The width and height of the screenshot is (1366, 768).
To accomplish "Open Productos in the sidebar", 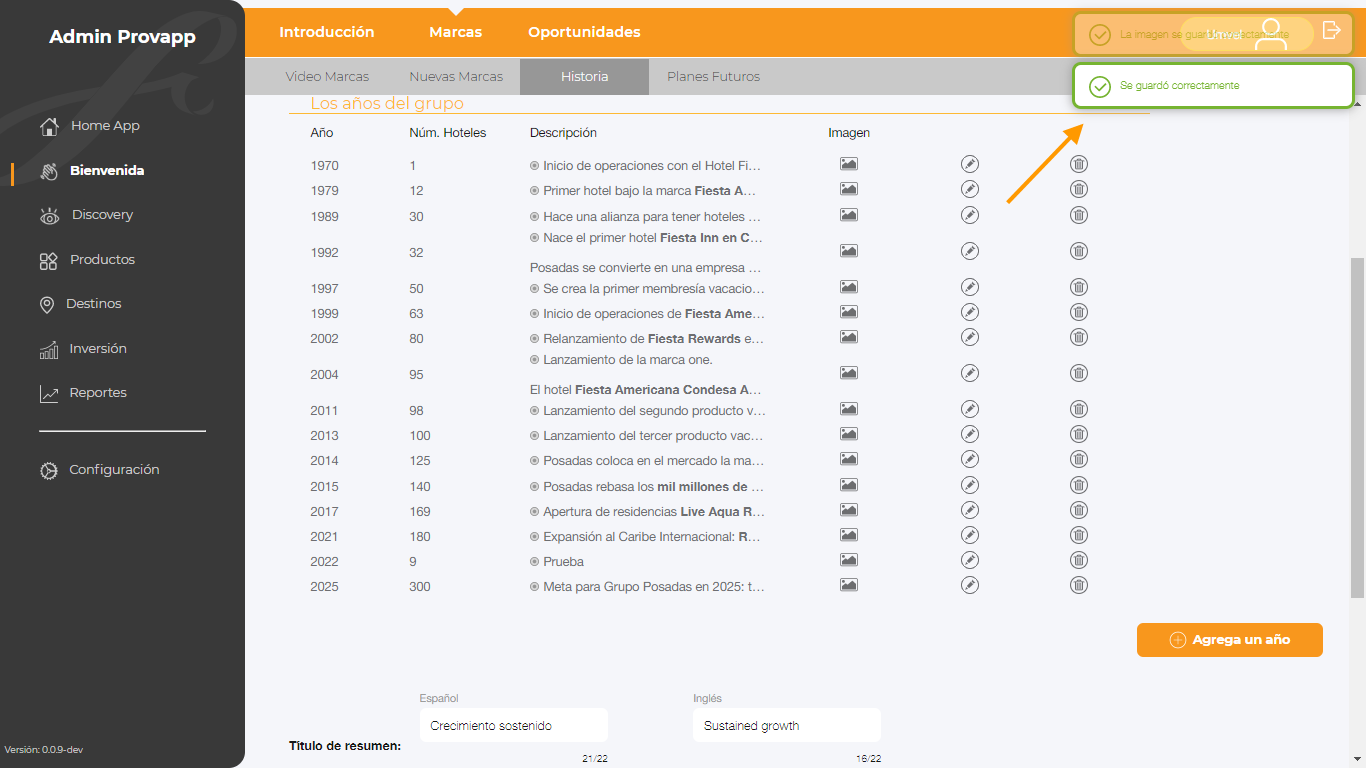I will click(x=87, y=260).
